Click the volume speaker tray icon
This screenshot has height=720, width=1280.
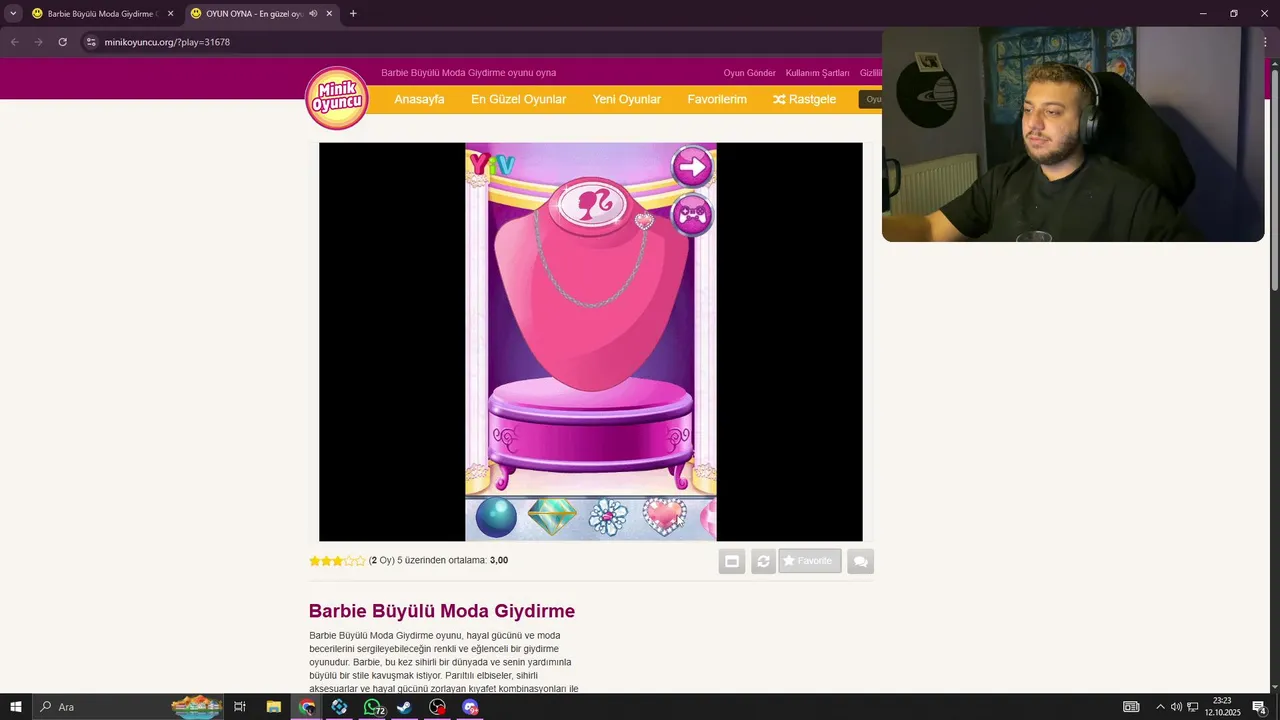click(x=1176, y=707)
